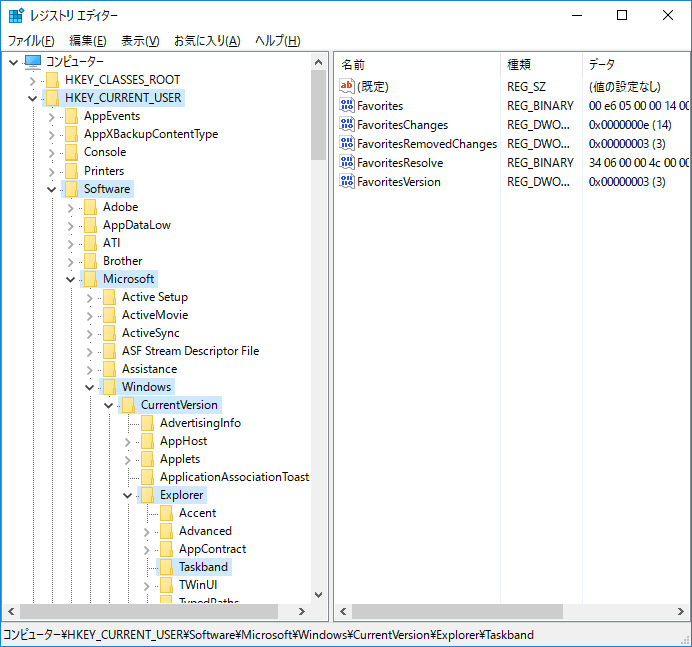
Task: Open the 表示(V) menu
Action: click(140, 41)
